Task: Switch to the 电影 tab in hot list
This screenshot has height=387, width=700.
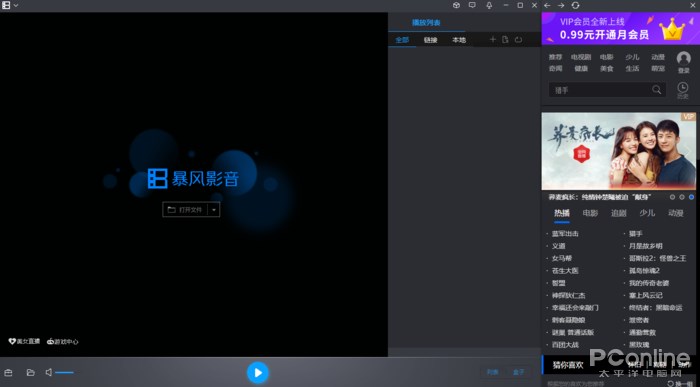Action: coord(590,213)
